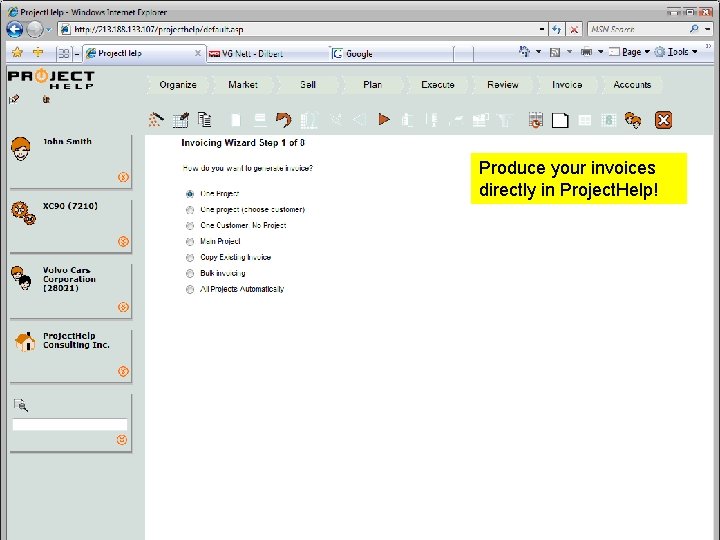This screenshot has height=540, width=720.
Task: Expand the John Smith card arrow
Action: (123, 177)
